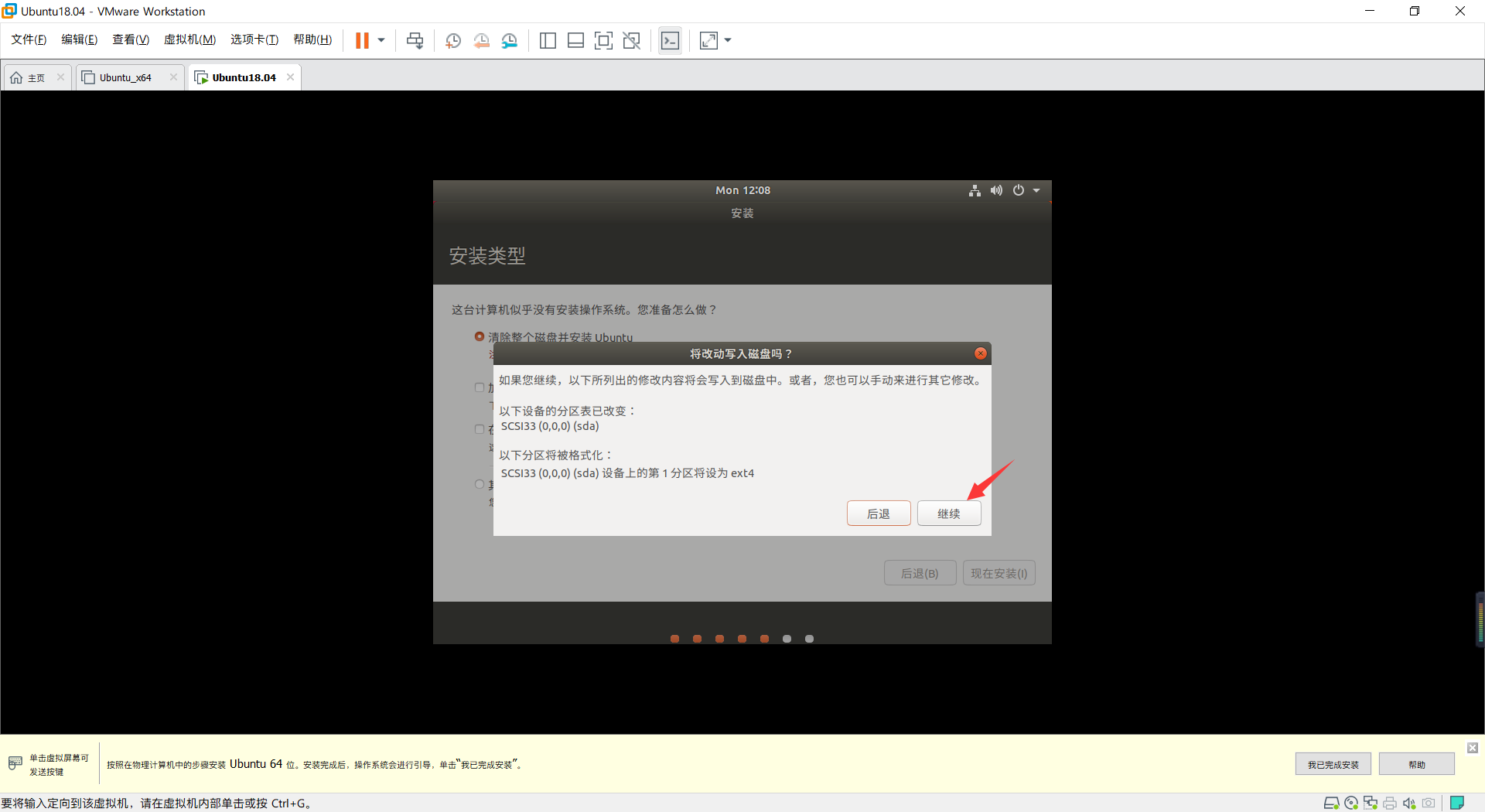Close the 将改动写入磁盘吗 dialog

tap(981, 353)
